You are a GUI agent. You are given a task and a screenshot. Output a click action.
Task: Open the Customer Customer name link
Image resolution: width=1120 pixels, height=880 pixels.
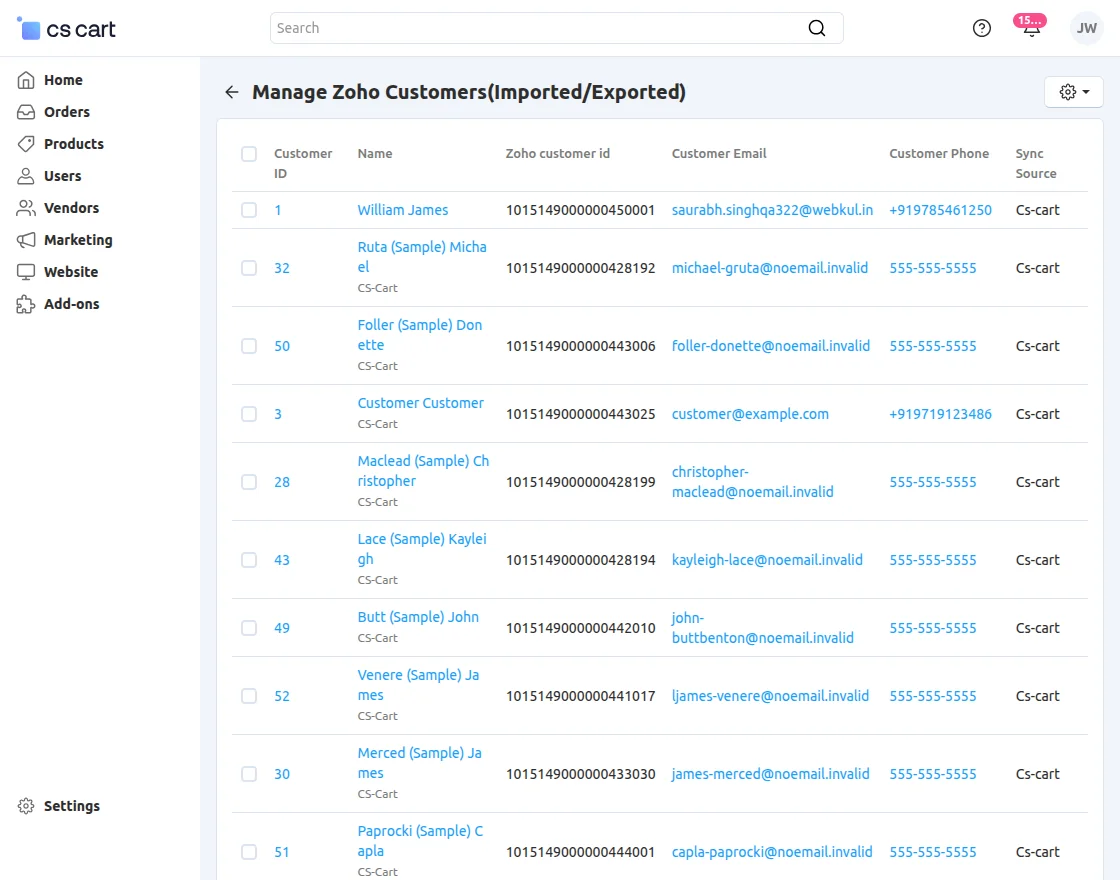point(421,403)
